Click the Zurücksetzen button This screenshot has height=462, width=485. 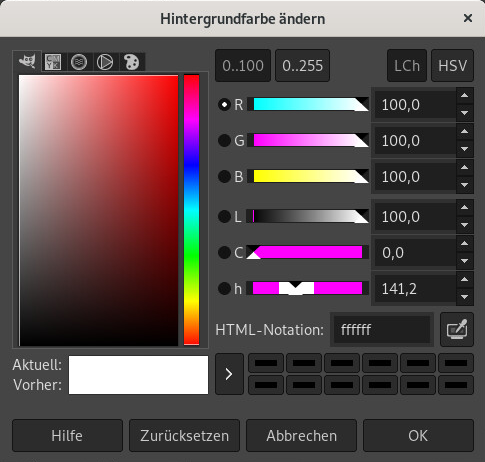(184, 436)
